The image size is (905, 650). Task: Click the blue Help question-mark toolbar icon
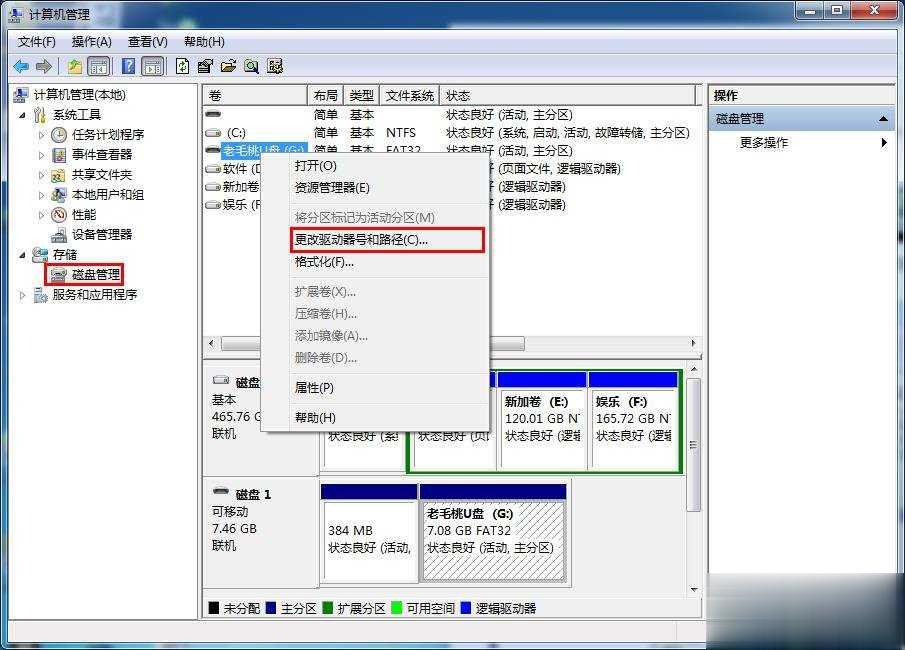pyautogui.click(x=129, y=66)
